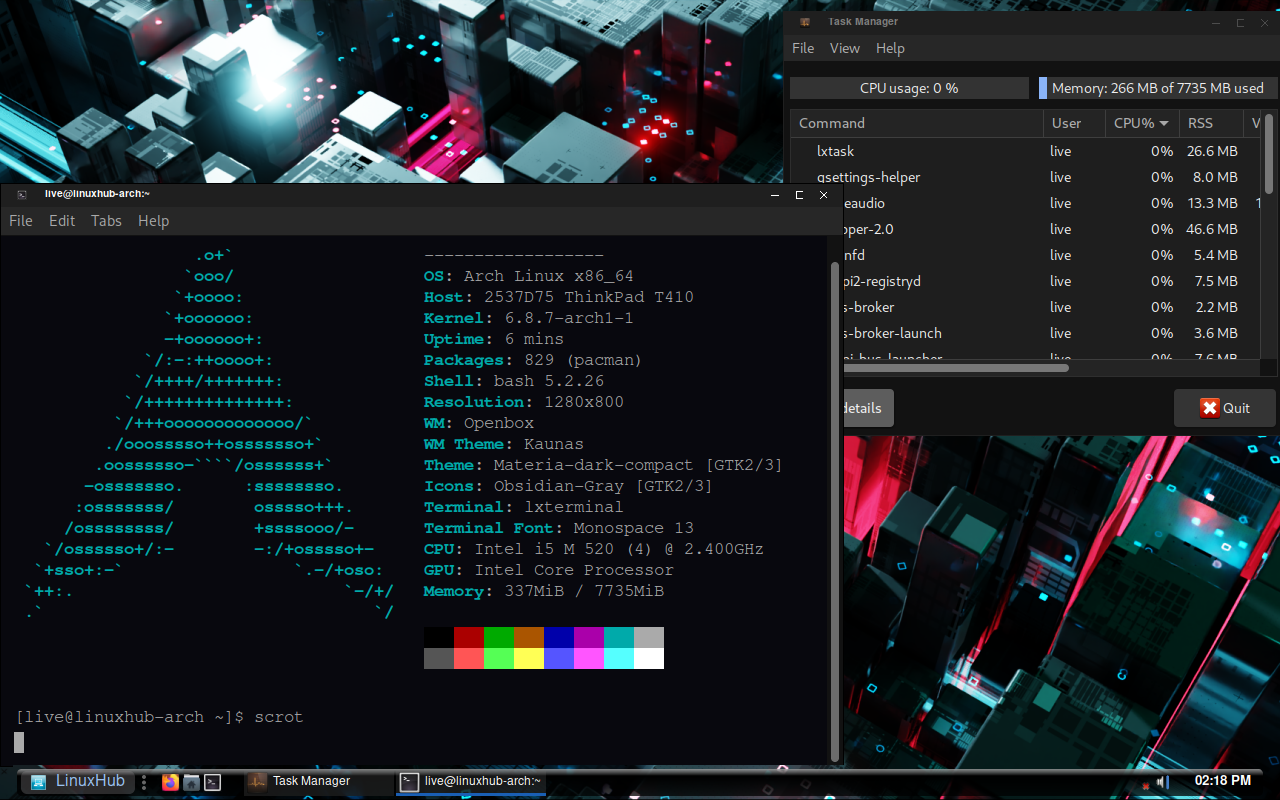
Task: Open Help menu in the terminal
Action: coord(153,221)
